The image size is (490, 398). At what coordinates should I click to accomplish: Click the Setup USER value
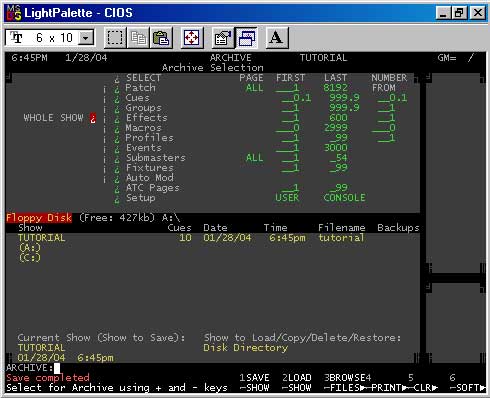pos(287,198)
